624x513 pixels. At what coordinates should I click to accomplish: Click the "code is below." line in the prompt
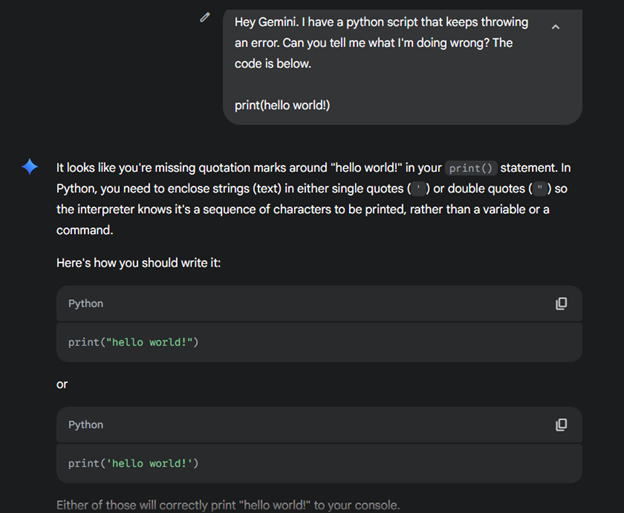point(273,63)
